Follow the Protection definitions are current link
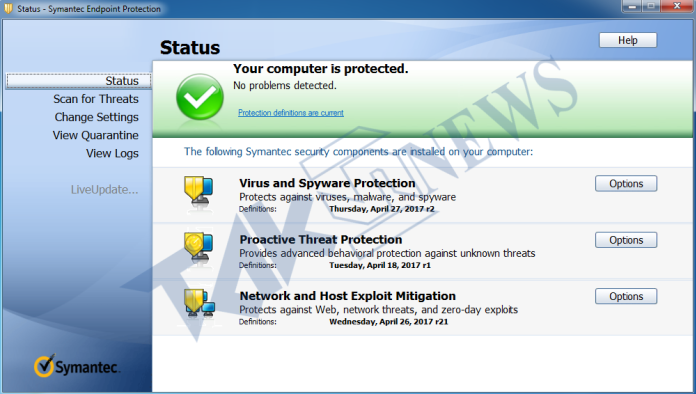The image size is (696, 394). (291, 113)
